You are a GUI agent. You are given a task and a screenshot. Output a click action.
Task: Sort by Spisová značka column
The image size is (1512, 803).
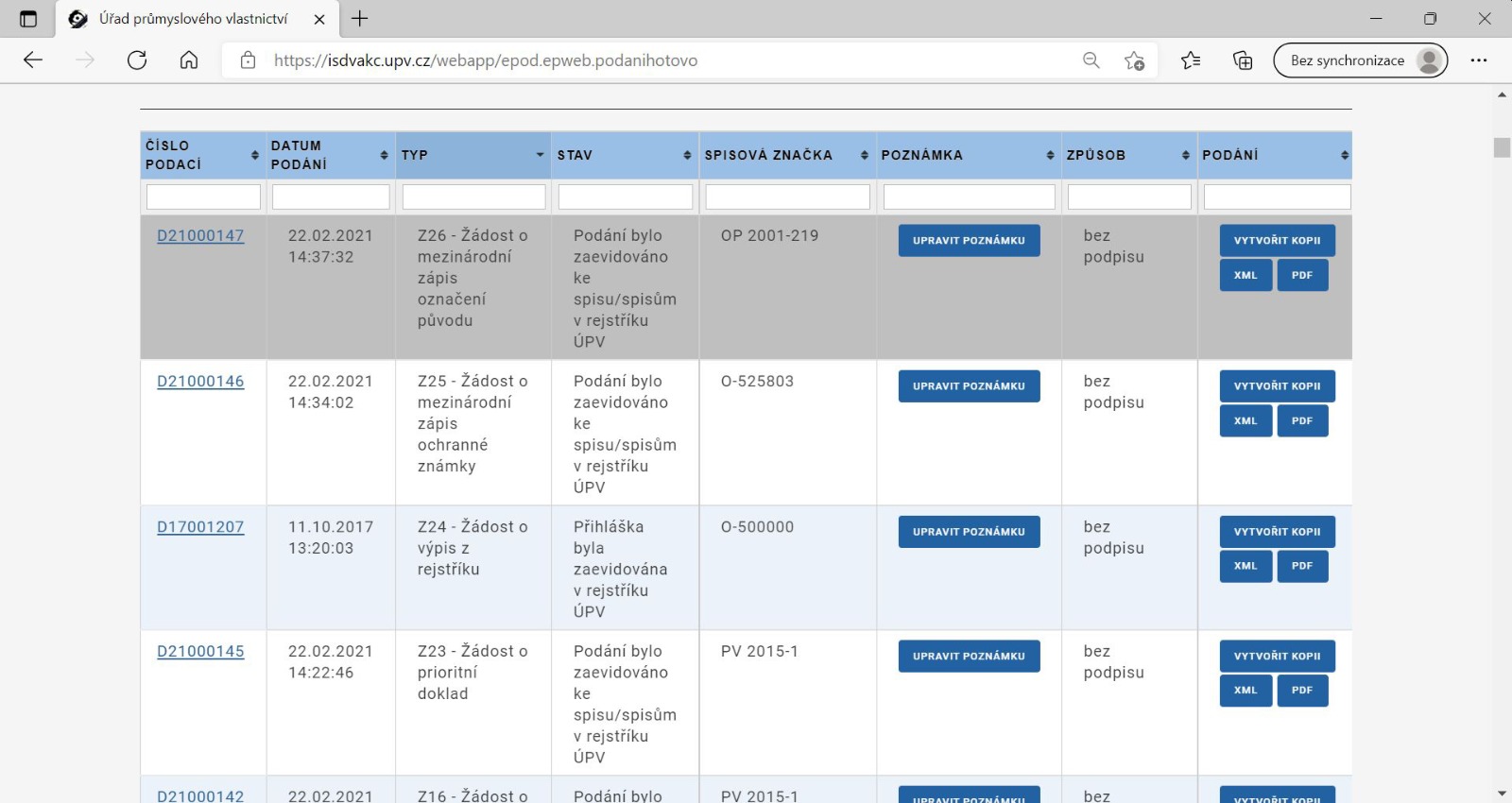864,155
